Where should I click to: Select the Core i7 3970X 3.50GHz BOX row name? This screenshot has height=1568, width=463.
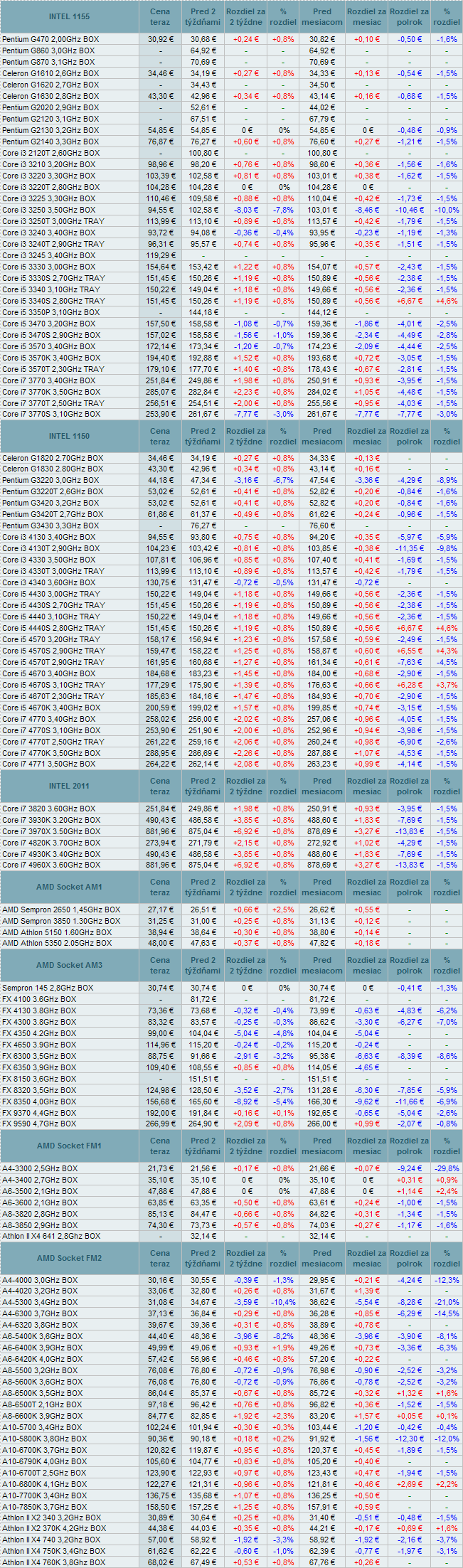point(51,833)
